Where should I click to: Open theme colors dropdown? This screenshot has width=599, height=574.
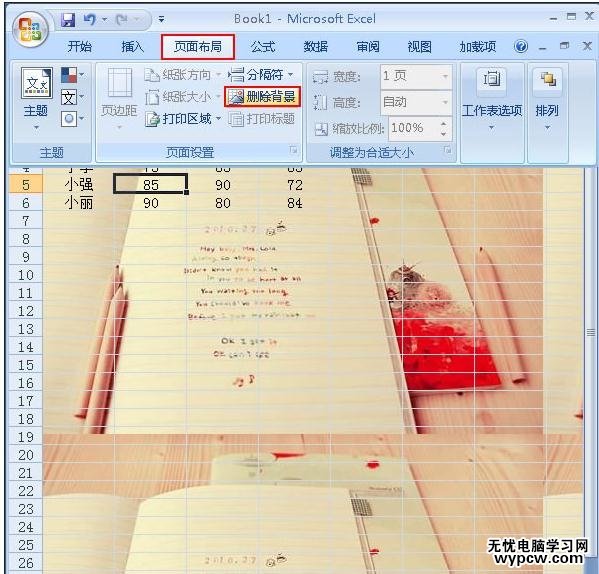tap(72, 75)
